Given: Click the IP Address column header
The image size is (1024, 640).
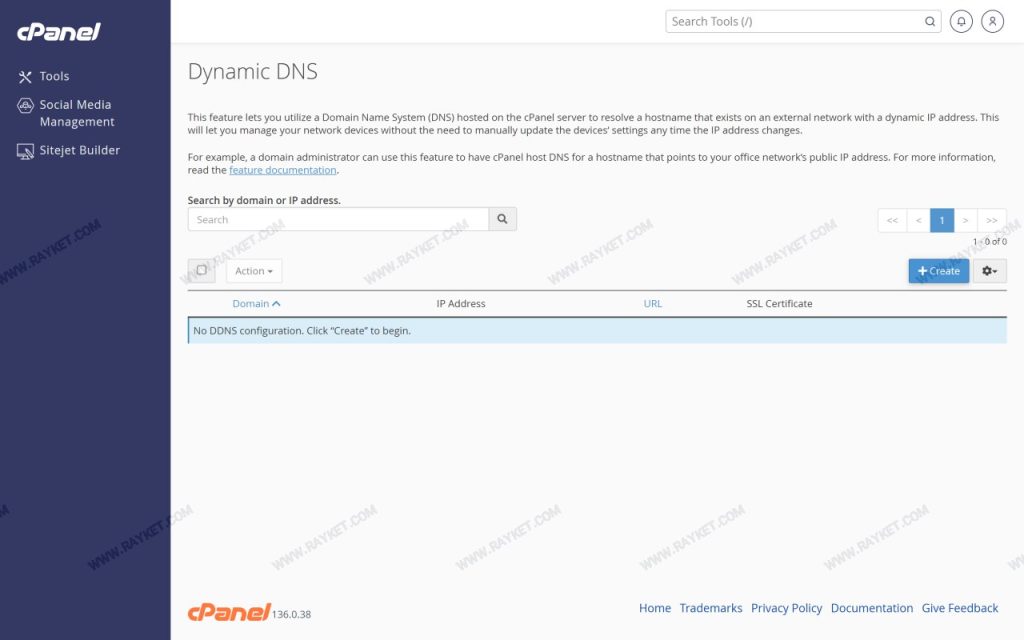Looking at the screenshot, I should click(x=461, y=304).
